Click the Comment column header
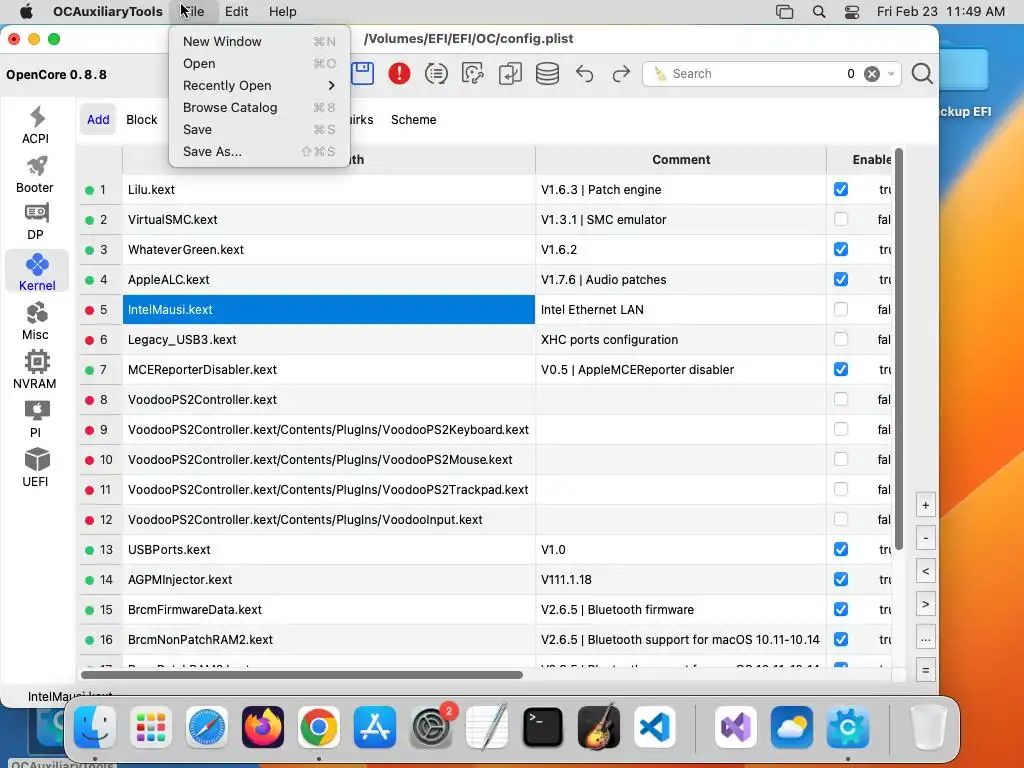 tap(680, 159)
